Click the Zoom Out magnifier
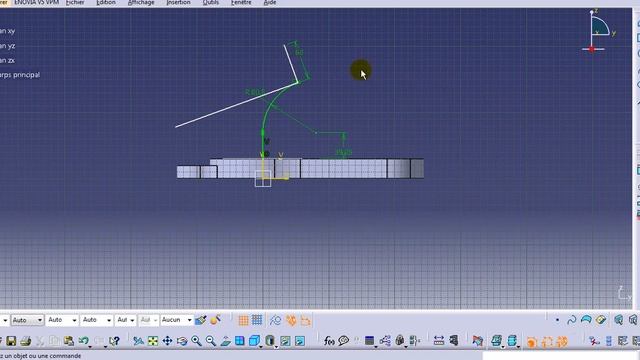Viewport: 640px width, 360px height. [211, 341]
